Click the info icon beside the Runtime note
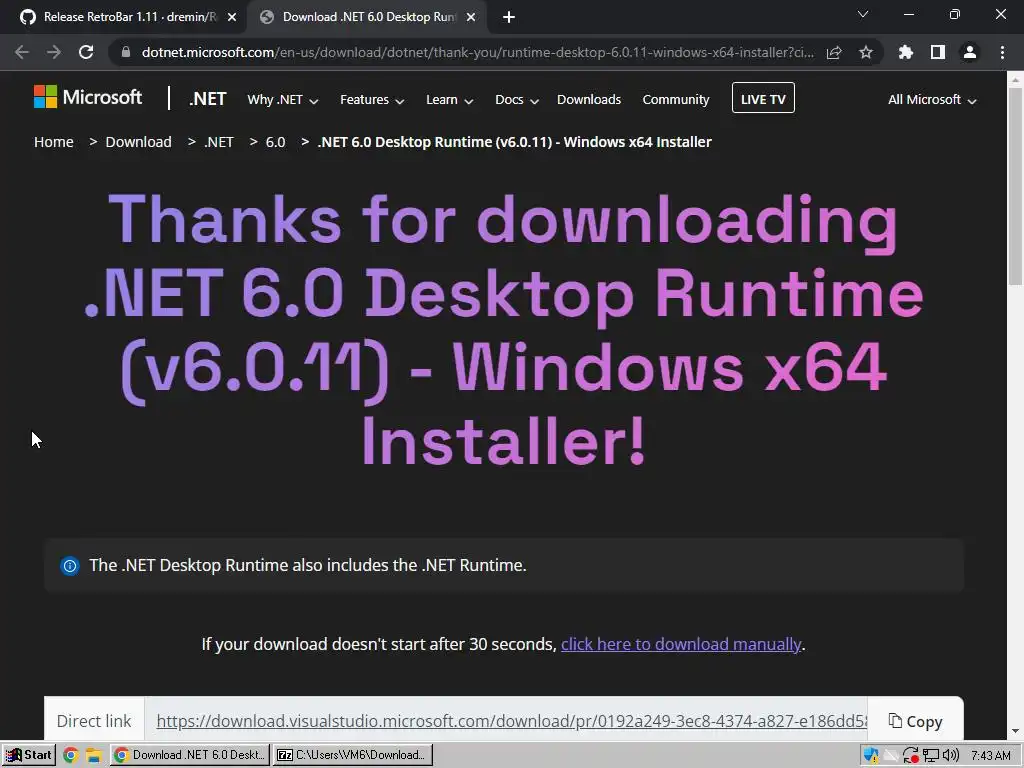 tap(69, 566)
